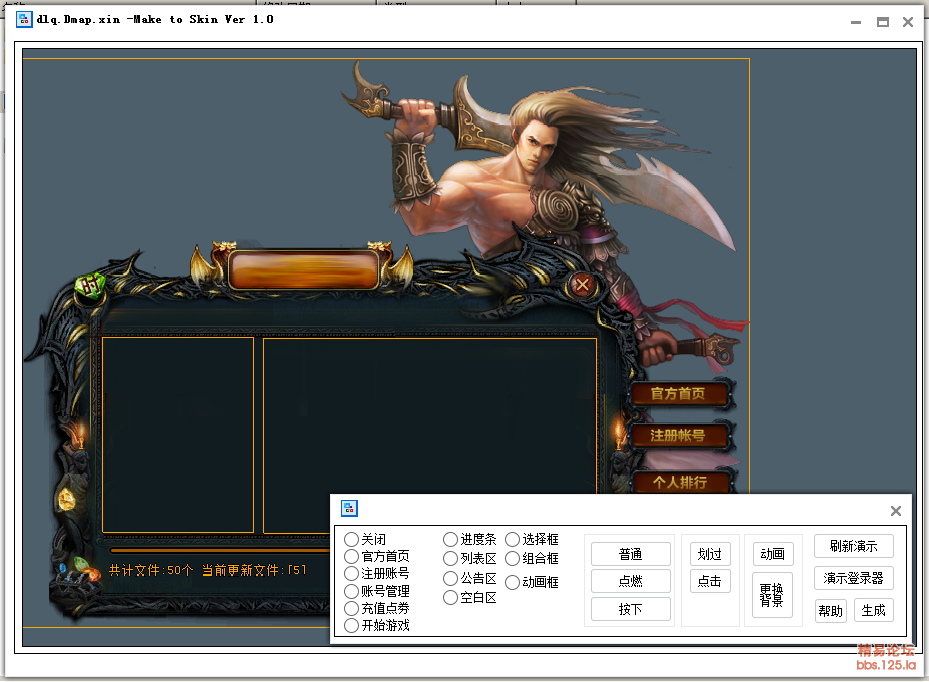Image resolution: width=929 pixels, height=682 pixels.
Task: Click the 刷新演示 button
Action: [x=853, y=546]
